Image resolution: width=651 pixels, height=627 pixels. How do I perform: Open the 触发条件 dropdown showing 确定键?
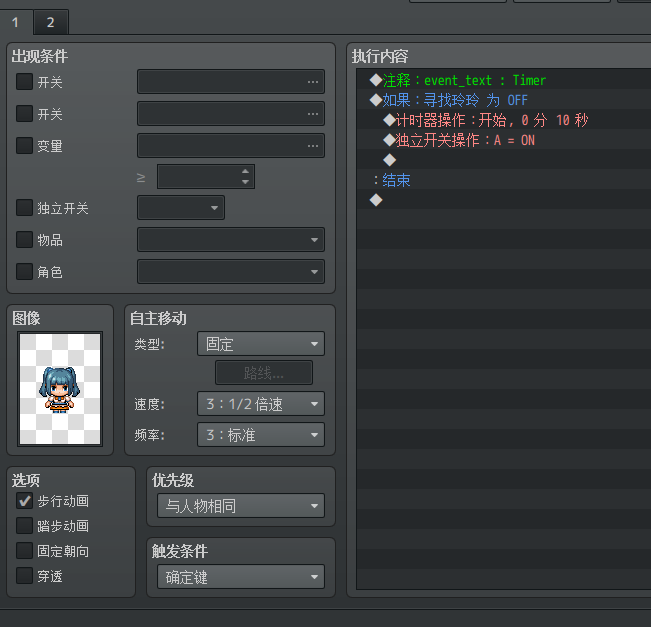pos(241,577)
